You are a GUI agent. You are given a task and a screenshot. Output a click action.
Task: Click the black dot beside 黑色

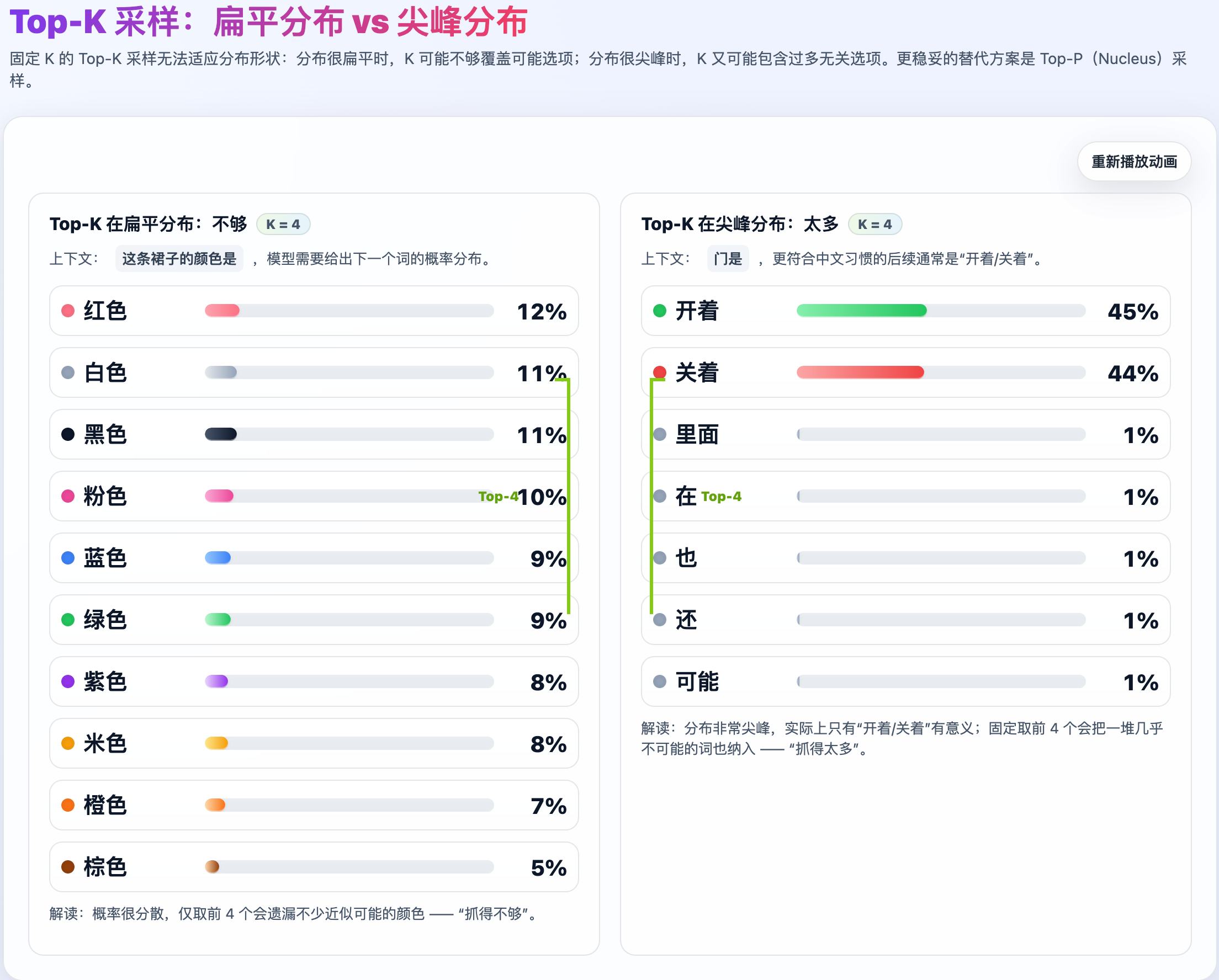(67, 434)
